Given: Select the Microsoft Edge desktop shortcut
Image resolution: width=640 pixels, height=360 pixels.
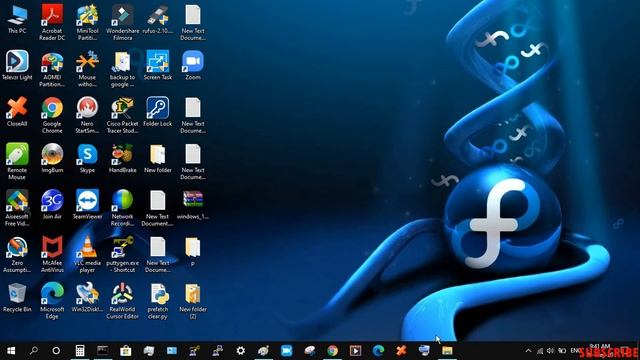Looking at the screenshot, I should (52, 301).
